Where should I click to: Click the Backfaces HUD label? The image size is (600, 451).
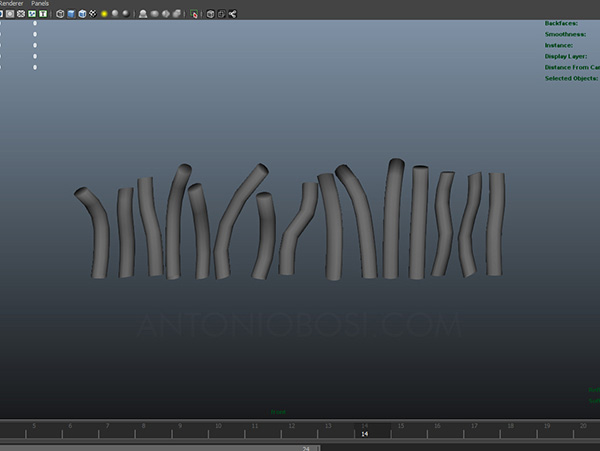561,23
